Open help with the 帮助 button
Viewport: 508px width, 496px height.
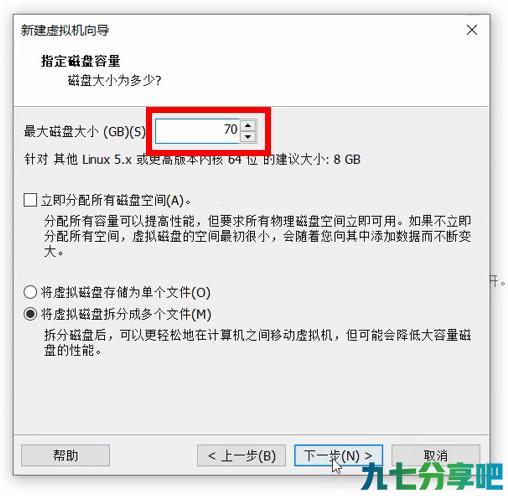pyautogui.click(x=65, y=455)
